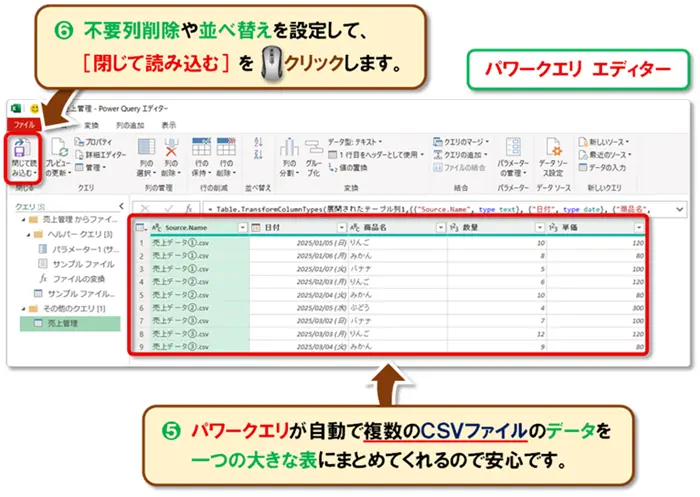Image resolution: width=700 pixels, height=497 pixels.
Task: Select the パラメーター1 query in the tree
Action: point(79,249)
